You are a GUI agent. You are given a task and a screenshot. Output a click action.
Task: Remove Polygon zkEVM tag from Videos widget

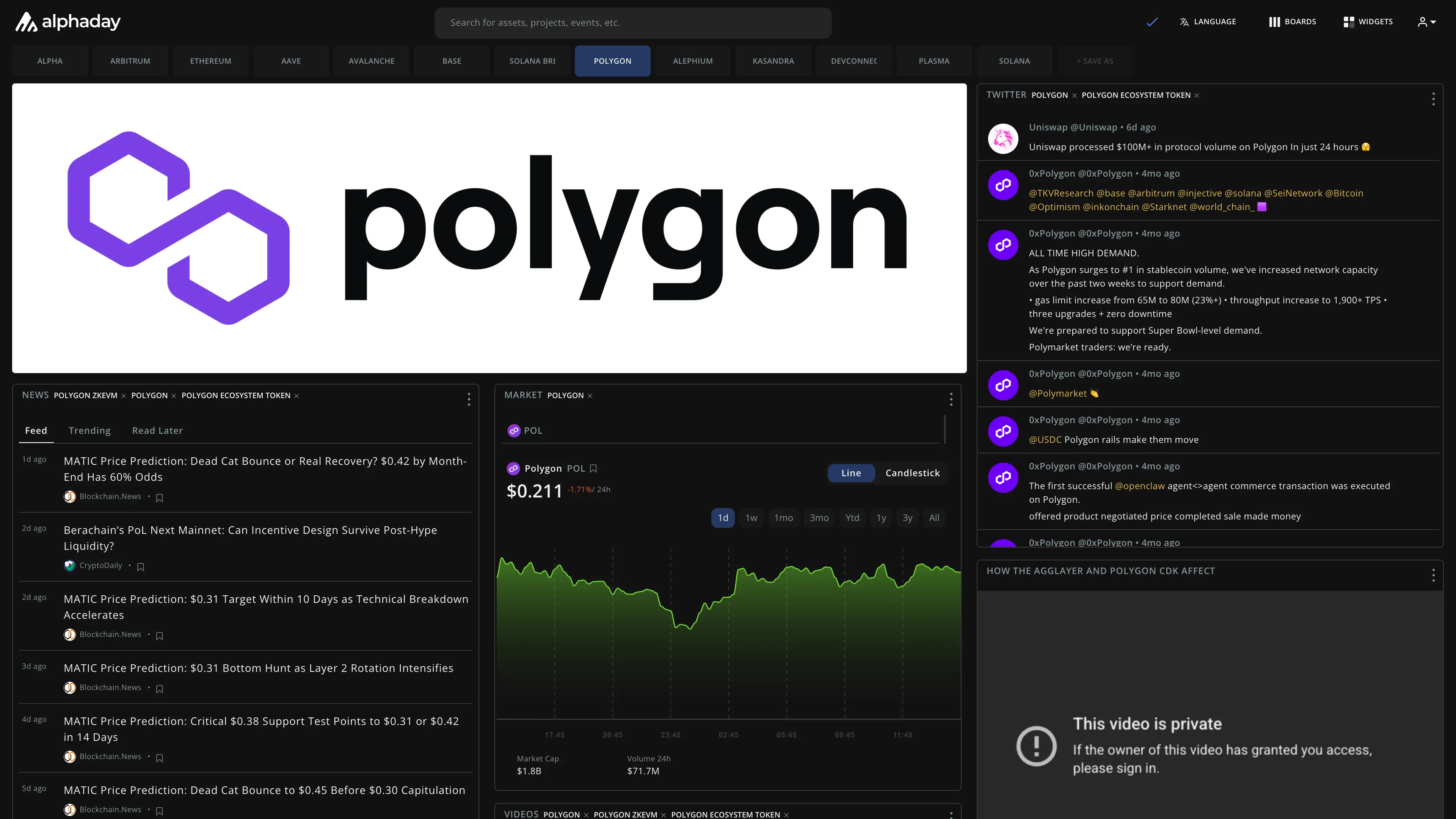664,815
